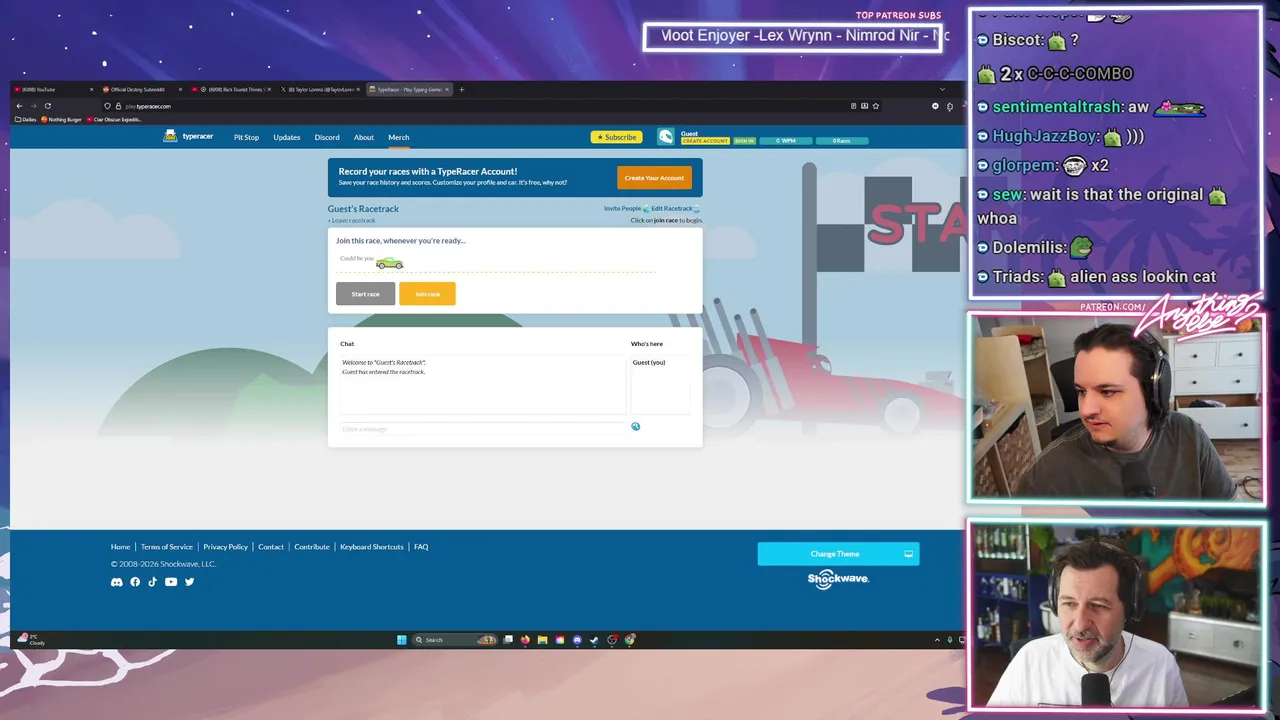Screen dimensions: 1280x720
Task: Bookmark this page with star icon
Action: 876,106
